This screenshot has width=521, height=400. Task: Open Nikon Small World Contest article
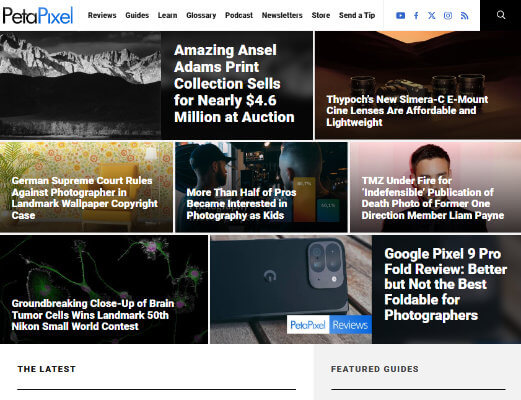(x=93, y=315)
